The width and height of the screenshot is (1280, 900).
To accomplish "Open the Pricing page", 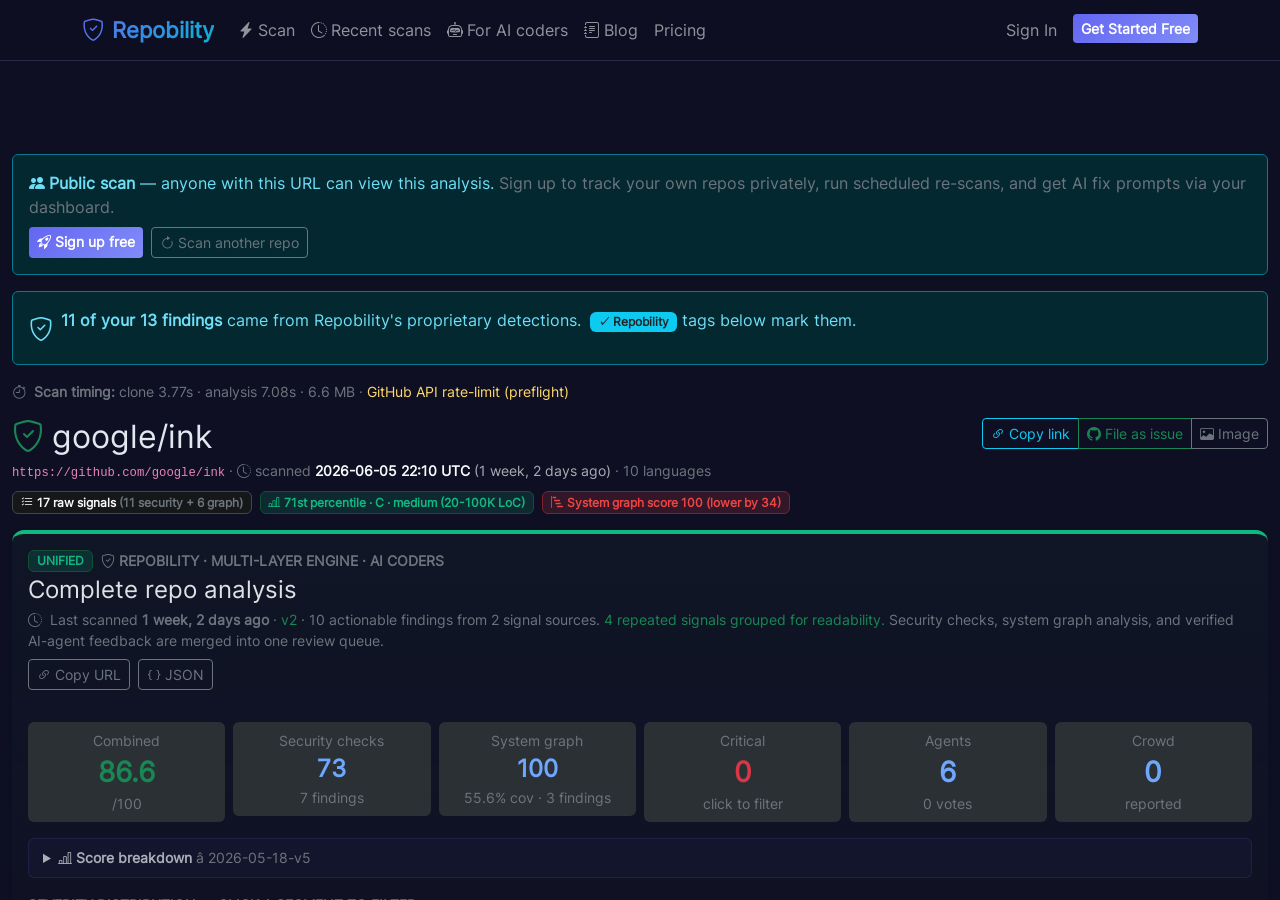I will pyautogui.click(x=680, y=30).
